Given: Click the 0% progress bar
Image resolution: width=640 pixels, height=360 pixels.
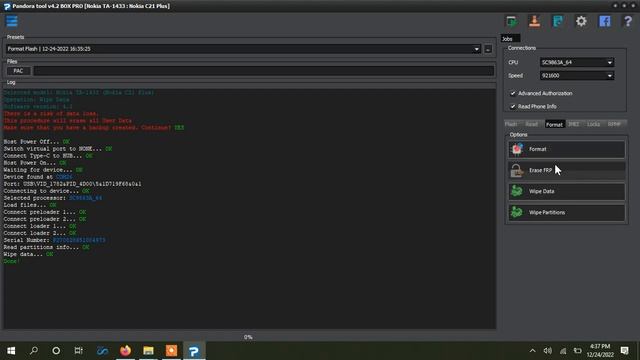Looking at the screenshot, I should [x=248, y=337].
